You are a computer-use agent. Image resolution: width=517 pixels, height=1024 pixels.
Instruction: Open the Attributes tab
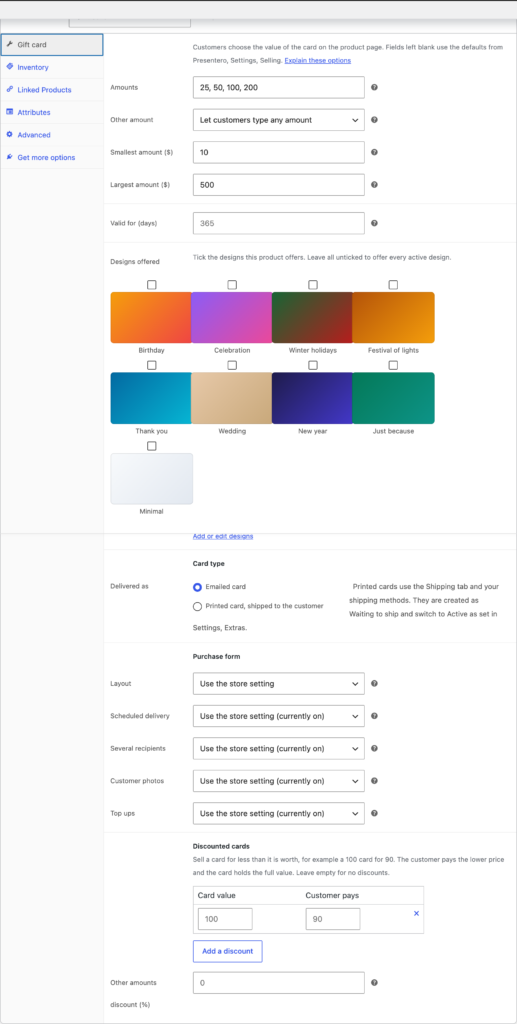coord(52,112)
